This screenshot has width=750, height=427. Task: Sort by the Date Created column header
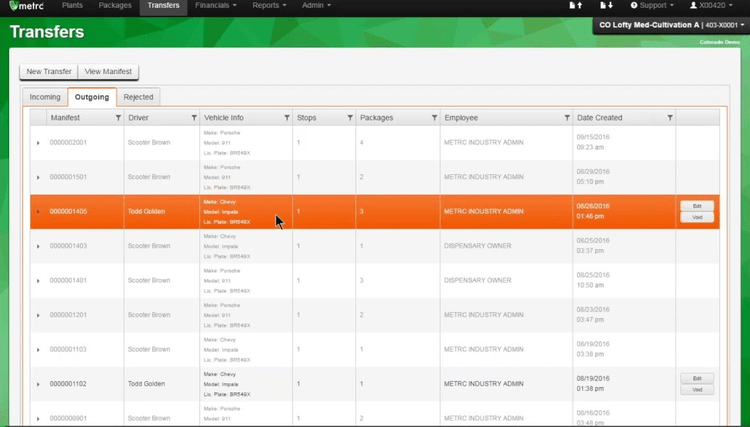click(599, 118)
